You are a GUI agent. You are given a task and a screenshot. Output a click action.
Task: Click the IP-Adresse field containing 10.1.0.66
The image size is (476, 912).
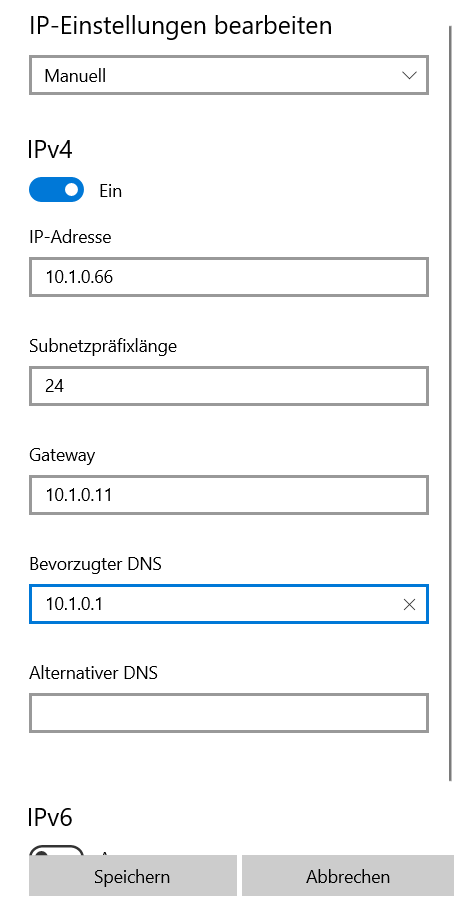[229, 277]
